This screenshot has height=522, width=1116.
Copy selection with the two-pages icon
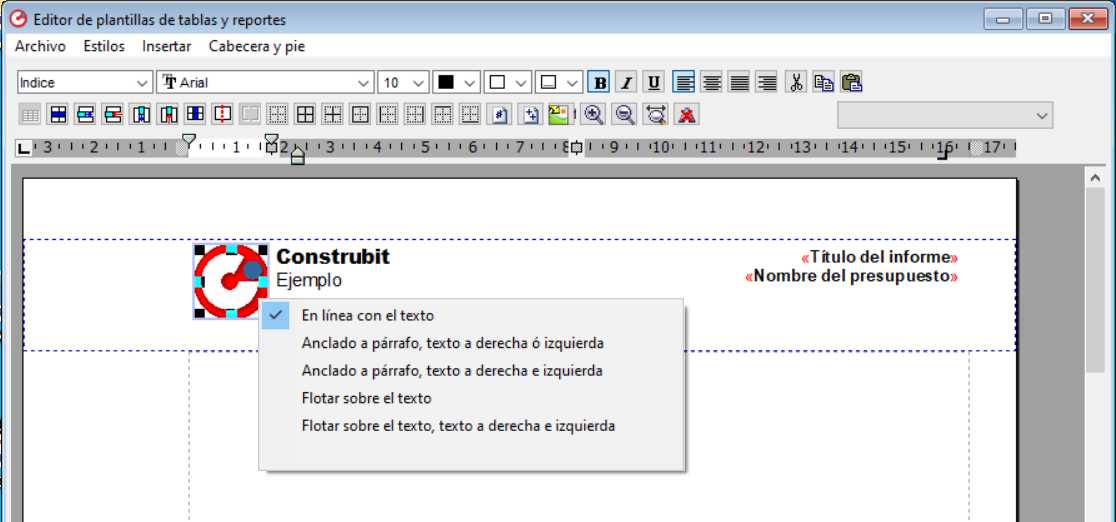pos(823,83)
